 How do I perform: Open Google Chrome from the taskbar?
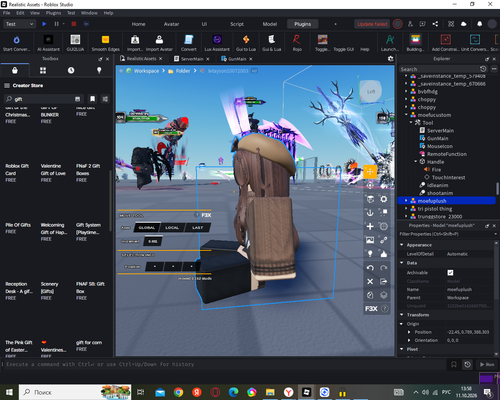178,392
